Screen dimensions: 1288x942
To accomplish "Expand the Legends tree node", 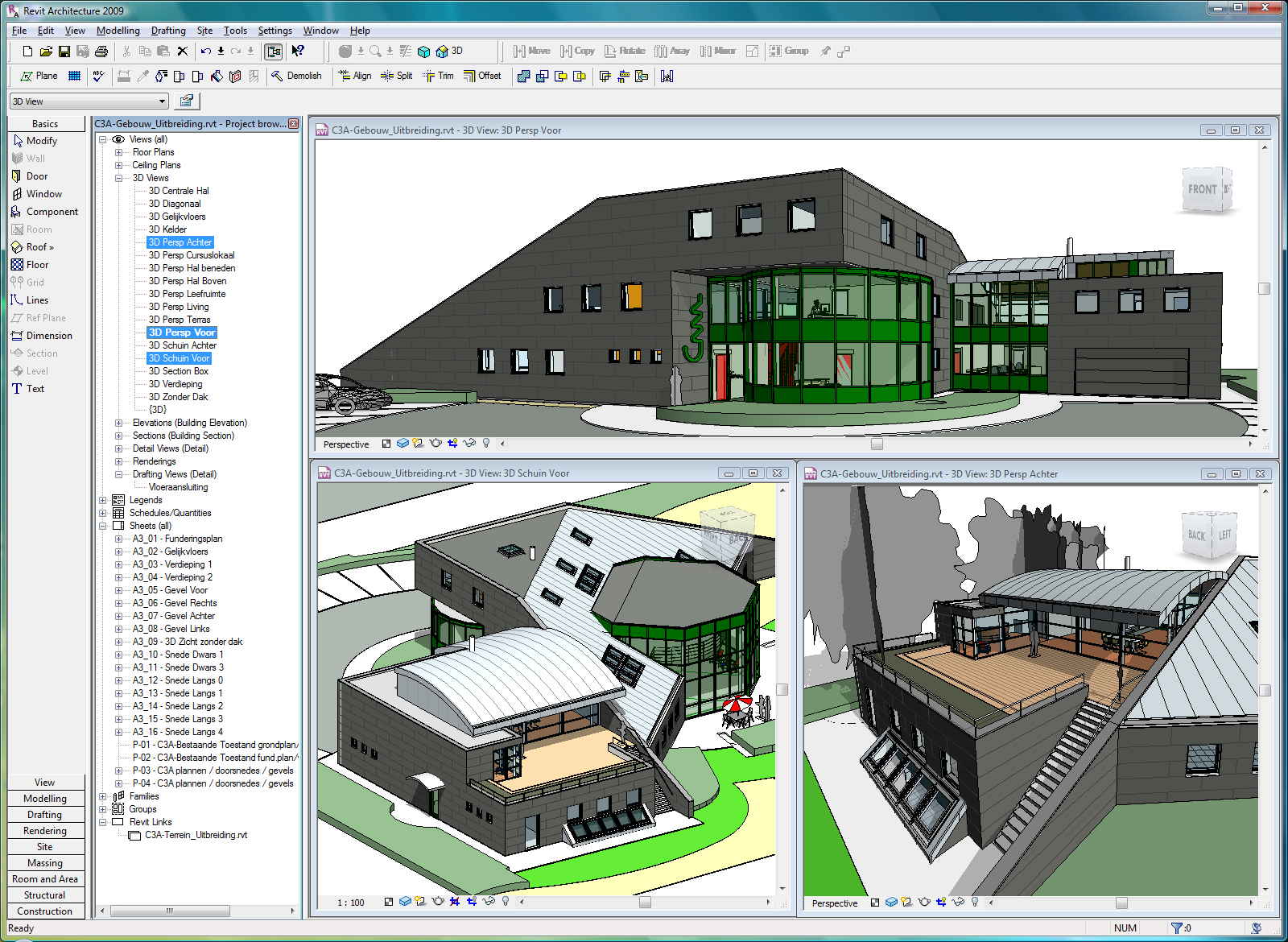I will click(102, 500).
